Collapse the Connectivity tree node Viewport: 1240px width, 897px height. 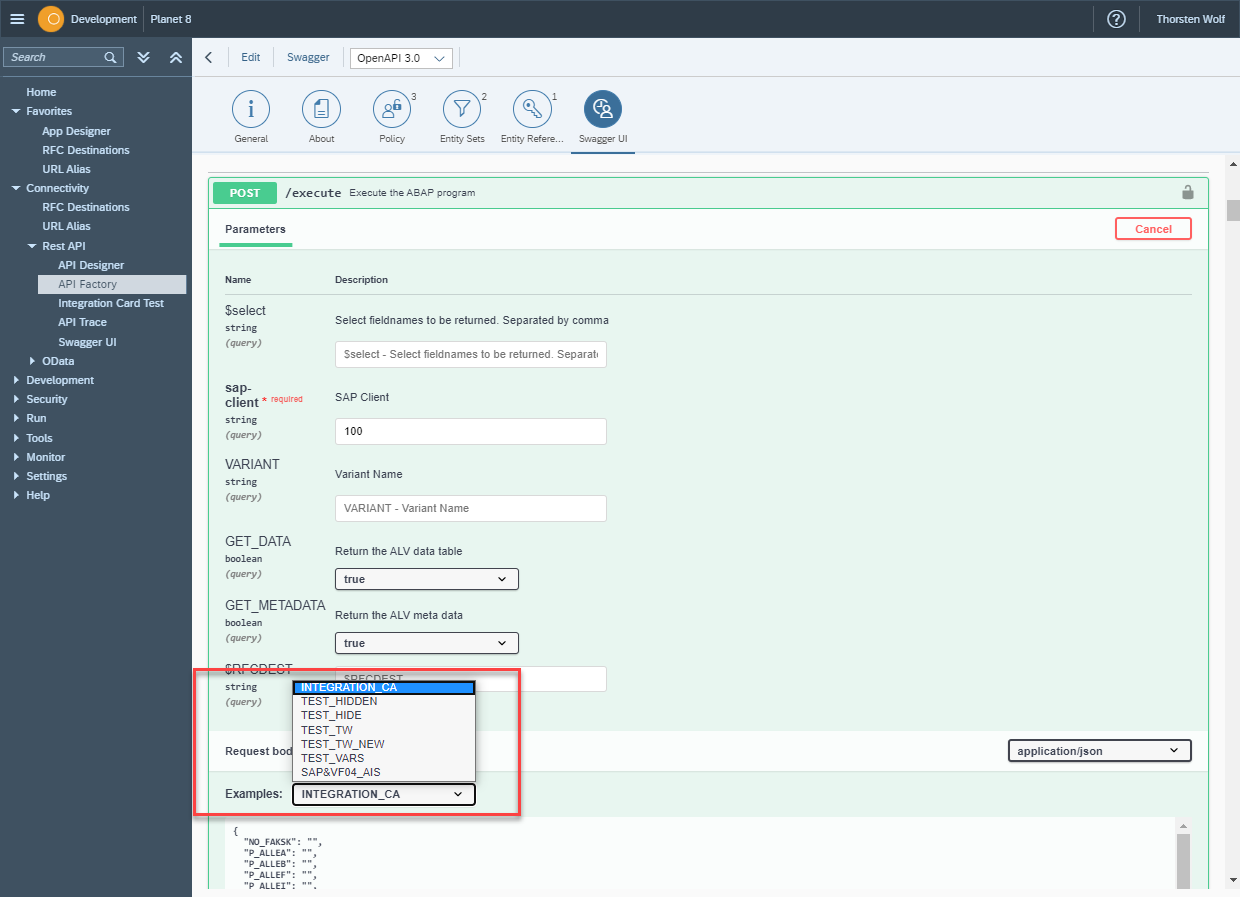[16, 188]
